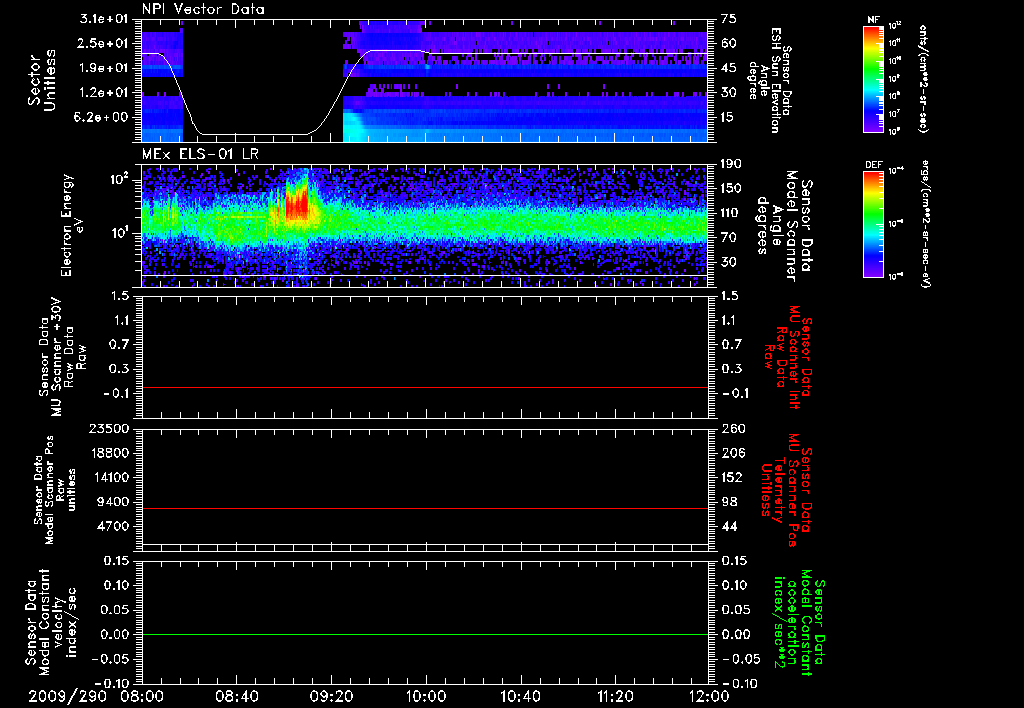
Task: Click the 10:40 time tick label
Action: (520, 697)
